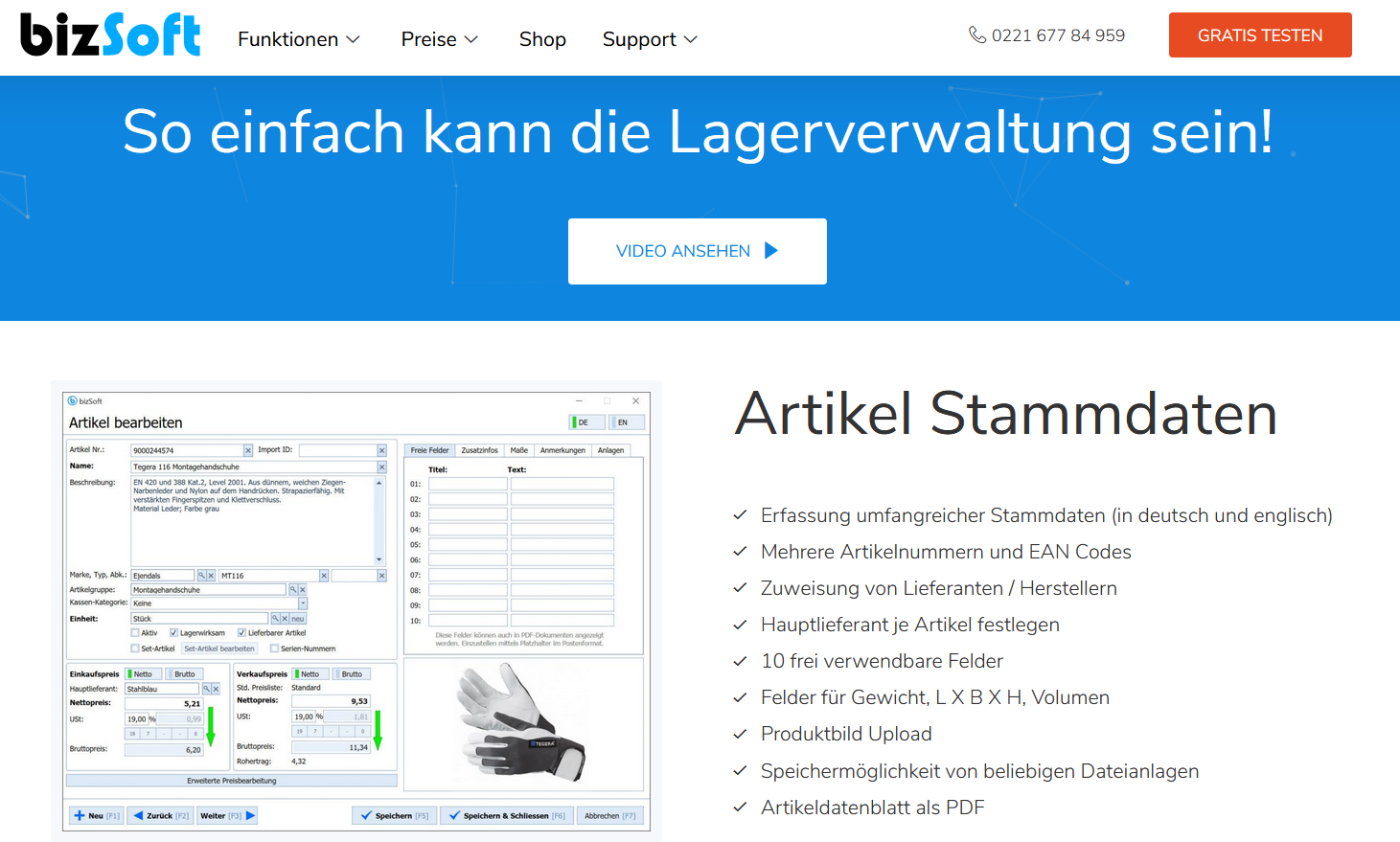The image size is (1400, 842).
Task: Open the Preise dropdown menu
Action: point(439,39)
